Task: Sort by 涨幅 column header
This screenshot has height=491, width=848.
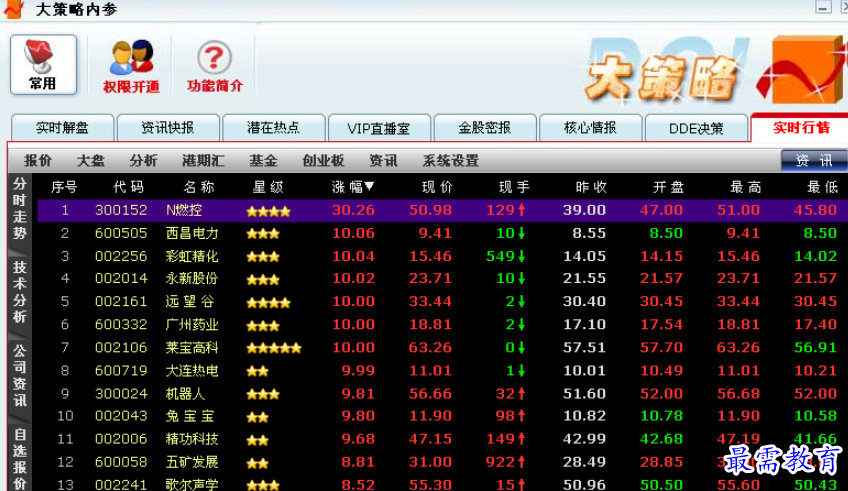Action: click(x=353, y=187)
